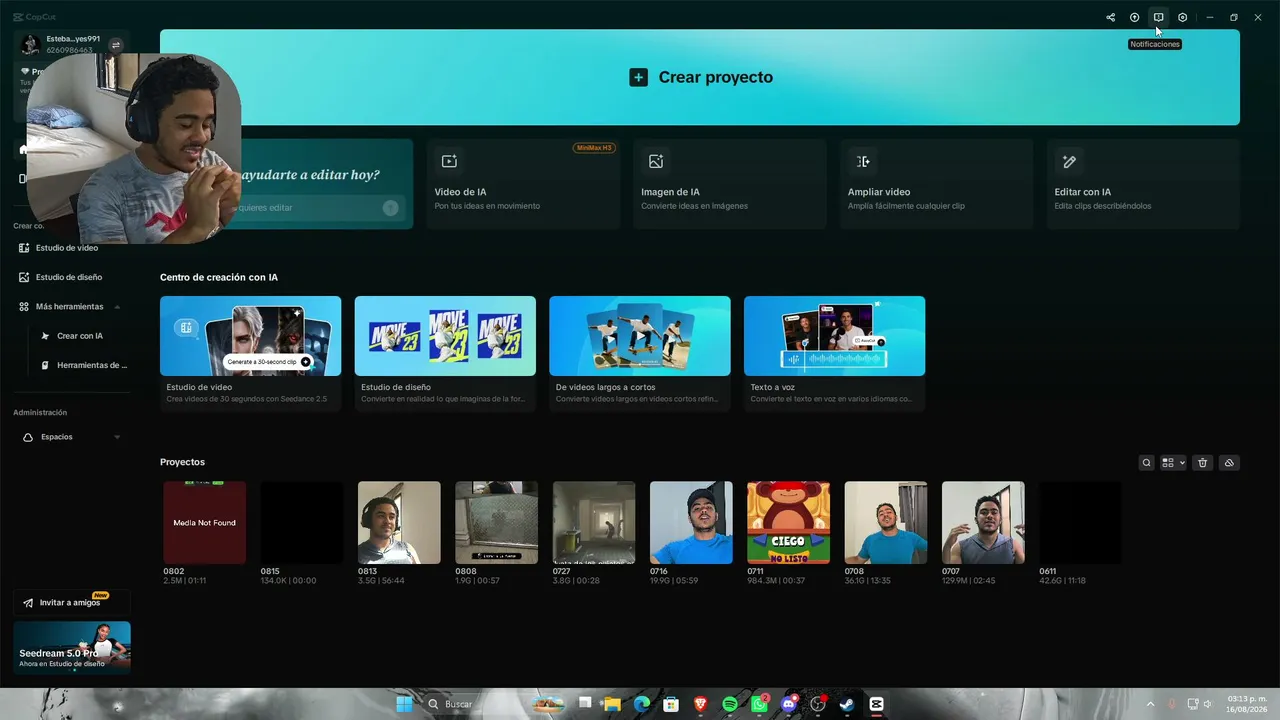
Task: Click the Más herramientas grid icon
Action: tap(24, 307)
